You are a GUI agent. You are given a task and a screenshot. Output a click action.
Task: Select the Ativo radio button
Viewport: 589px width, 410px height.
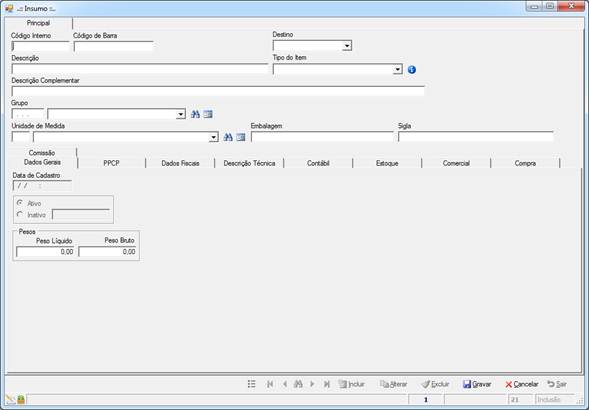20,203
